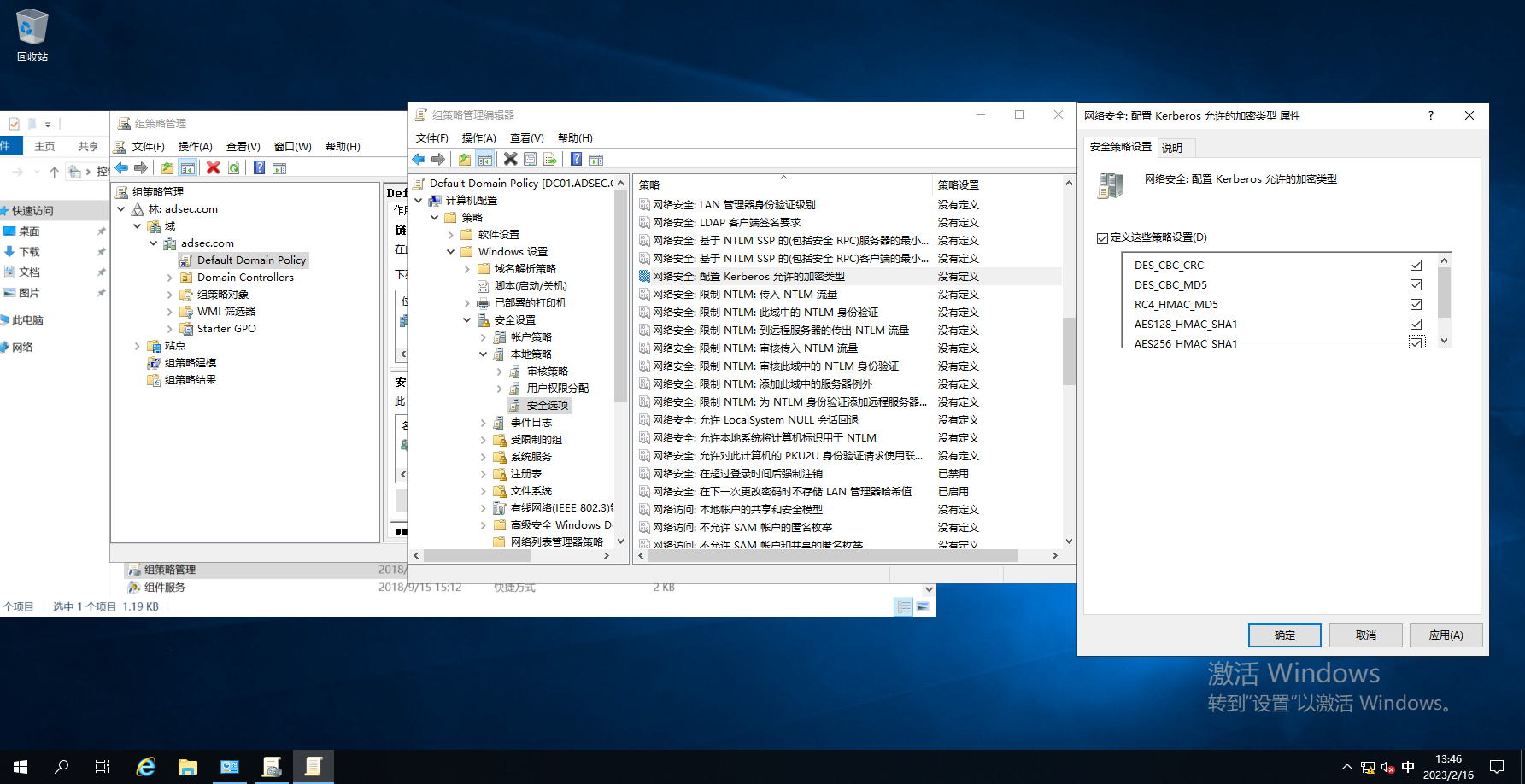Switch to the 说明 tab

coord(1171,148)
